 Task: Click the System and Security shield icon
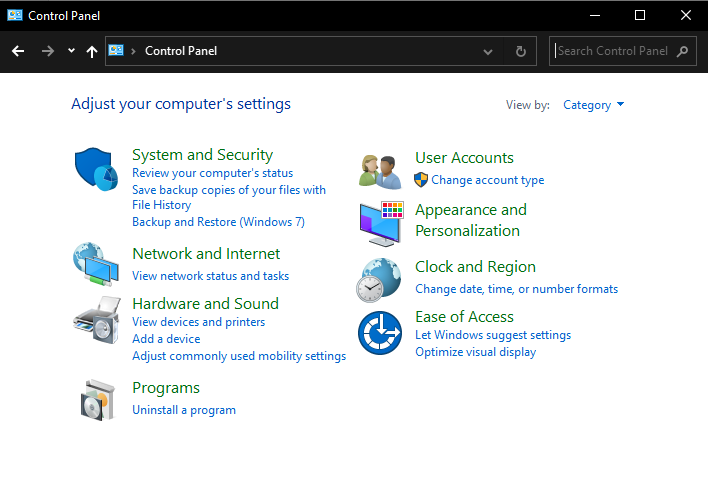pyautogui.click(x=97, y=169)
